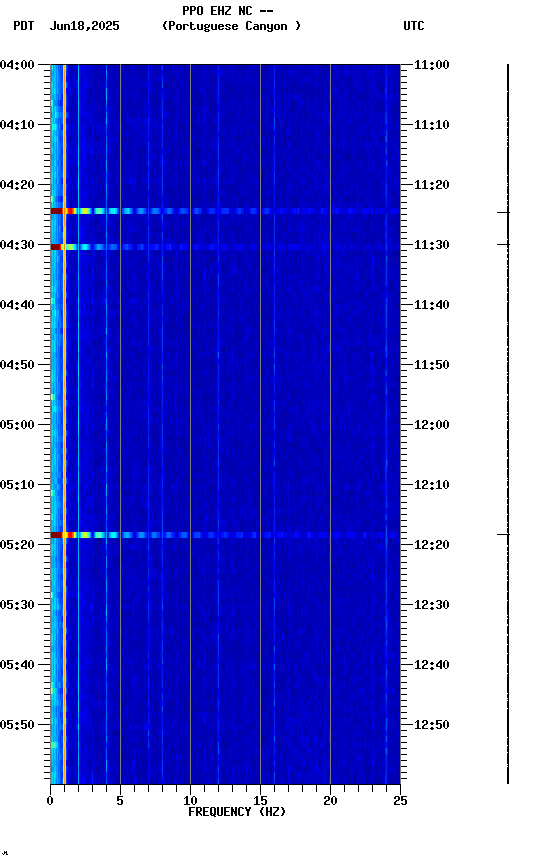Click the 04:50 PDT time label
This screenshot has height=864, width=552.
pyautogui.click(x=17, y=365)
